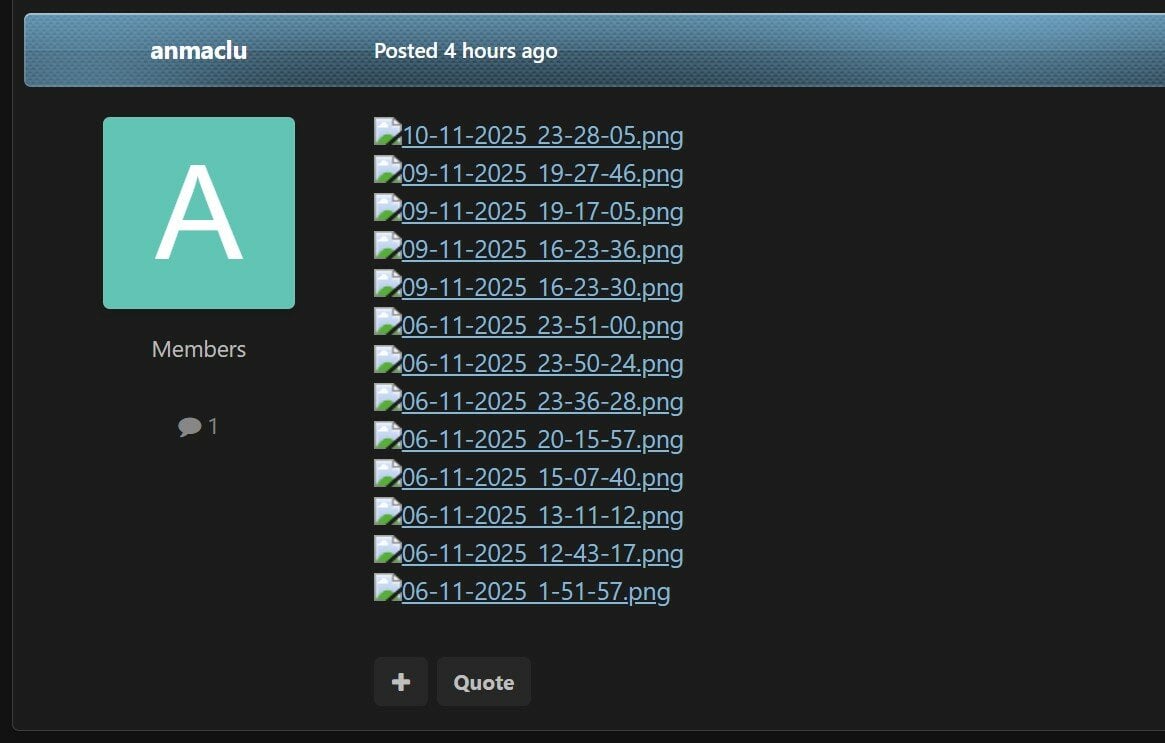Click the Quote button

(x=484, y=681)
